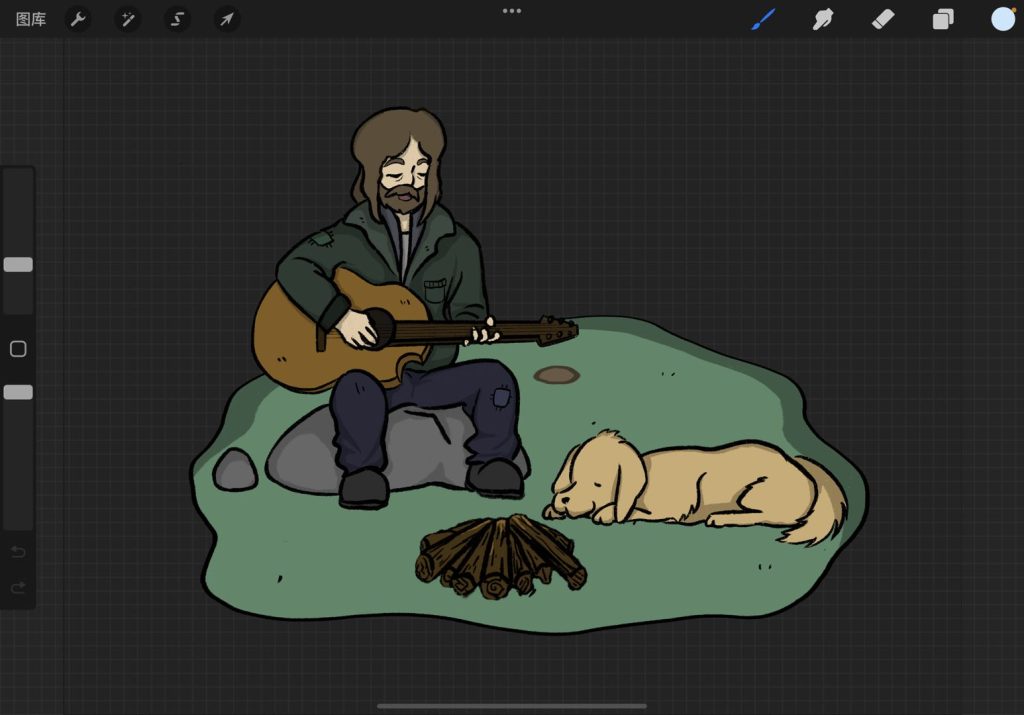The image size is (1024, 715).
Task: Open the 图库 gallery
Action: point(31,19)
